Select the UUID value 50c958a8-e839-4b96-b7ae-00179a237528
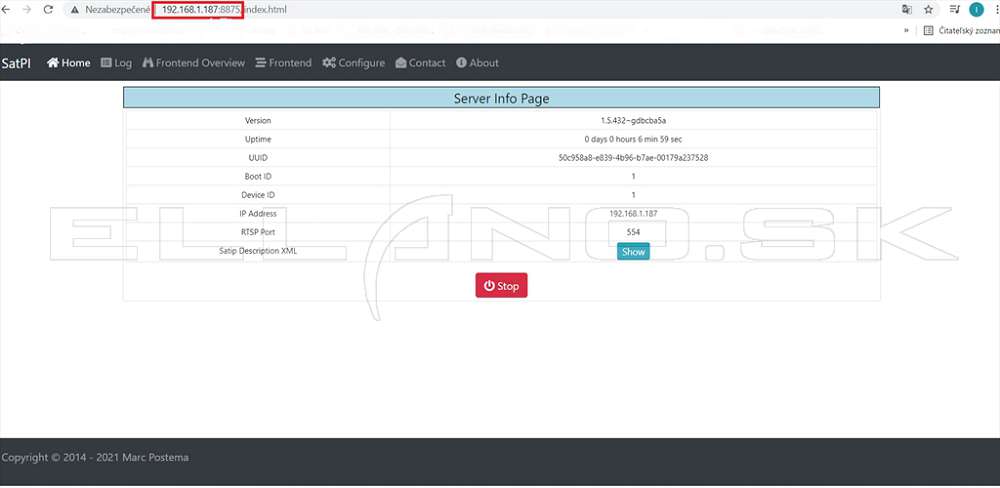The image size is (1000, 488). click(x=633, y=158)
